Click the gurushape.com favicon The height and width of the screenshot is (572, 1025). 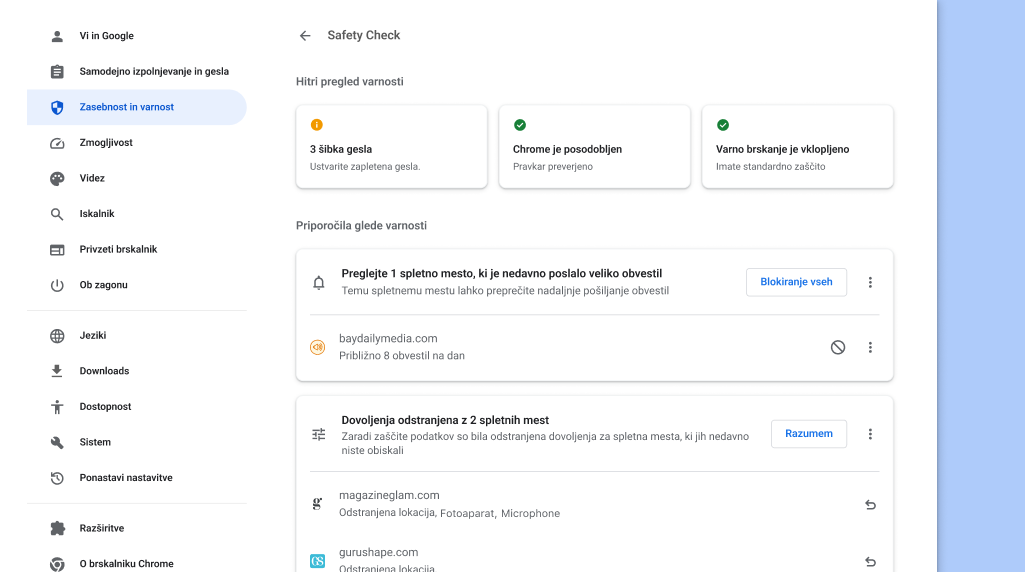point(317,561)
